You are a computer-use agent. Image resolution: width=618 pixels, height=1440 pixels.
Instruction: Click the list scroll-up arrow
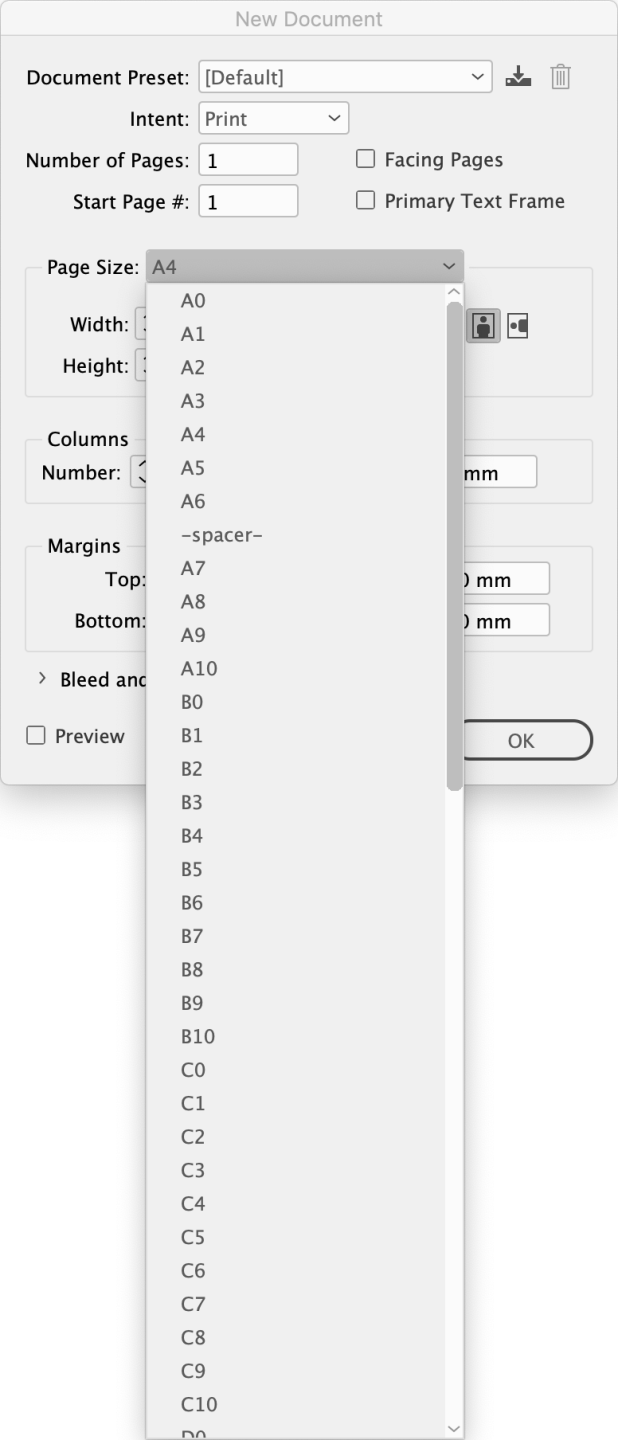[x=455, y=291]
